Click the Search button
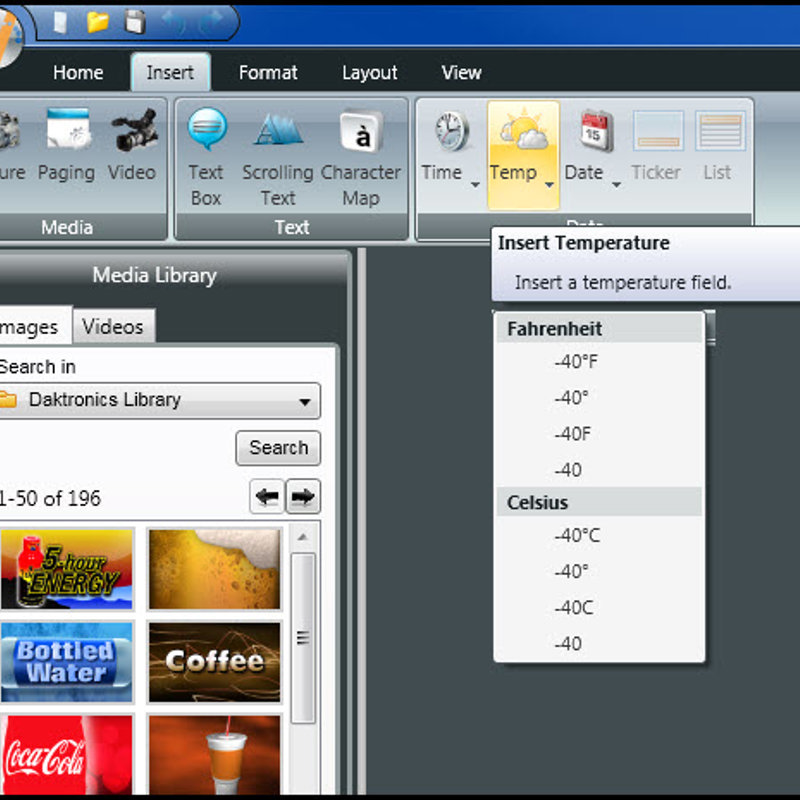The image size is (800, 800). (278, 448)
